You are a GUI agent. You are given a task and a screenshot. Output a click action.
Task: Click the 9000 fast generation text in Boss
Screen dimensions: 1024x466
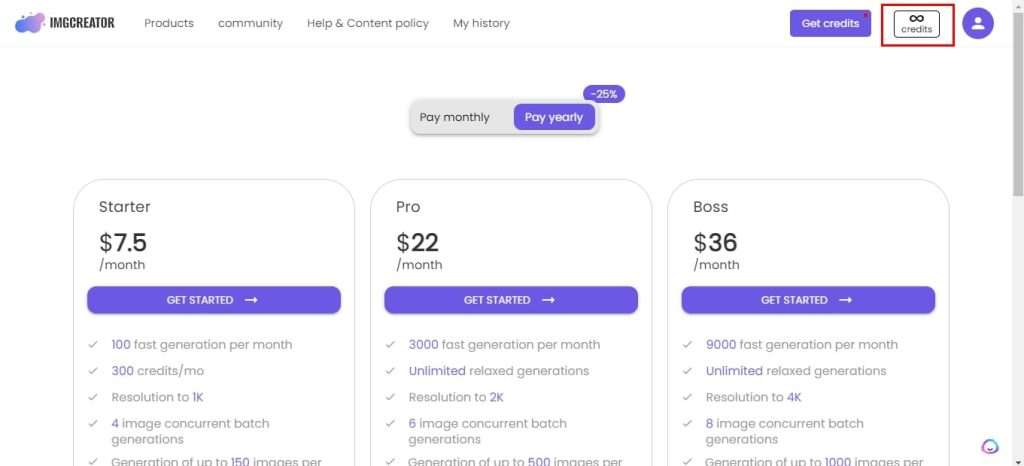(x=801, y=345)
